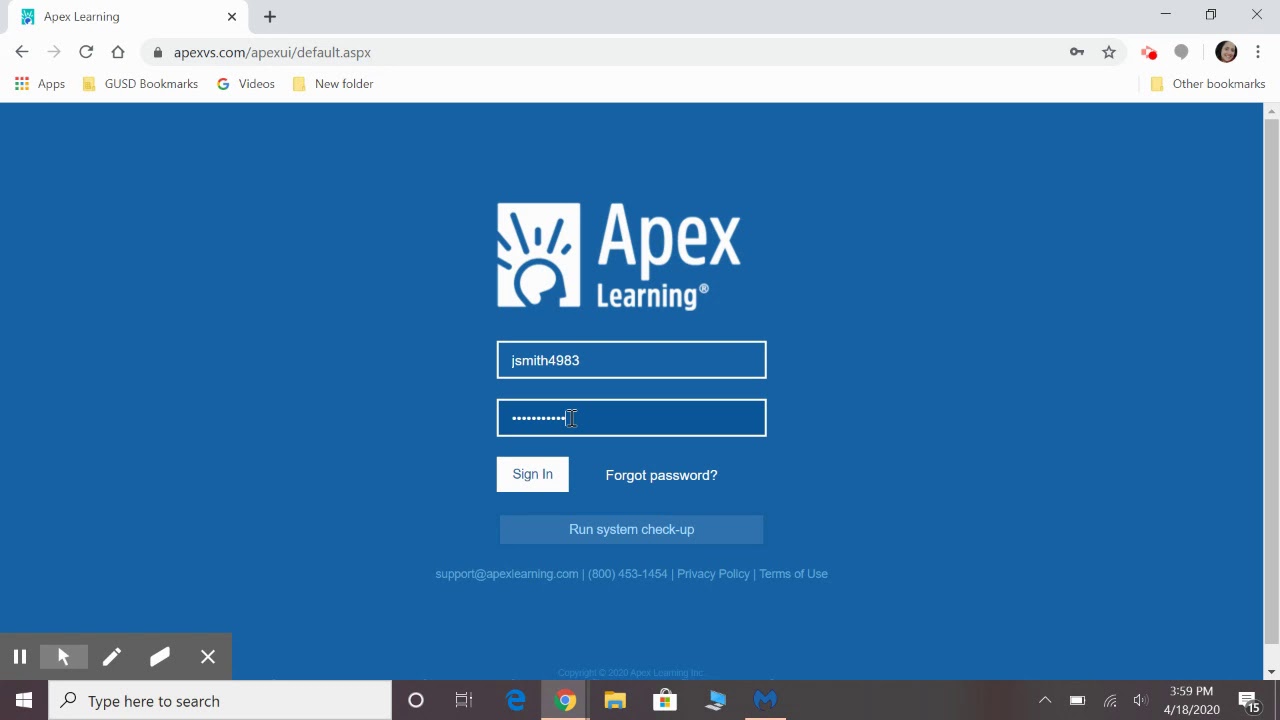Open Microsoft Store from the taskbar

(665, 701)
